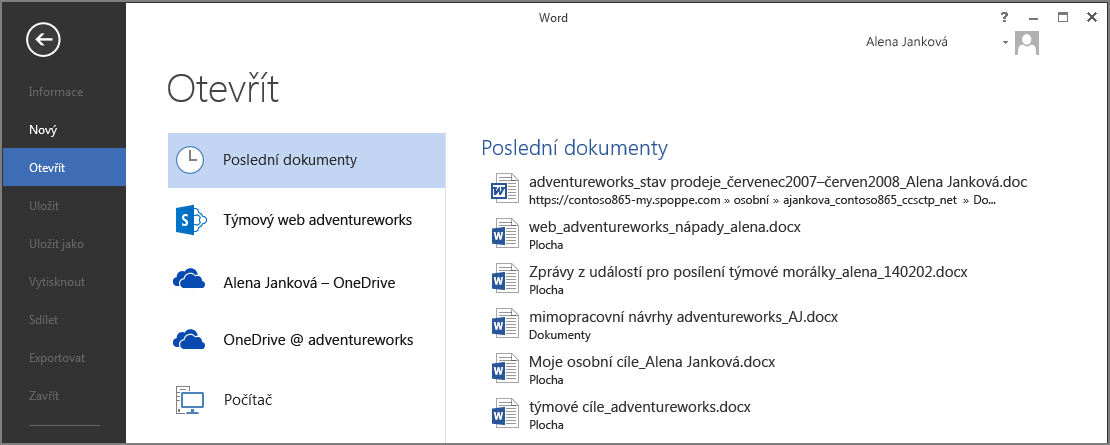Select Nový in the backstage menu
This screenshot has height=445, width=1110.
(x=64, y=130)
